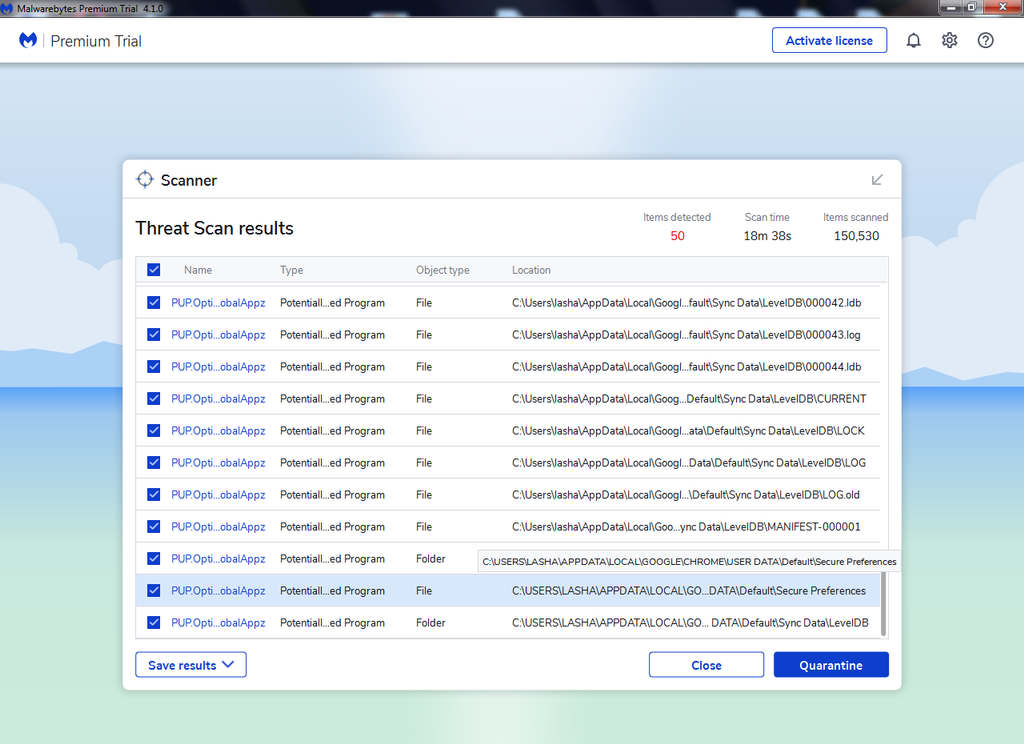Select location path ending in MANIFEST-000001

(686, 526)
